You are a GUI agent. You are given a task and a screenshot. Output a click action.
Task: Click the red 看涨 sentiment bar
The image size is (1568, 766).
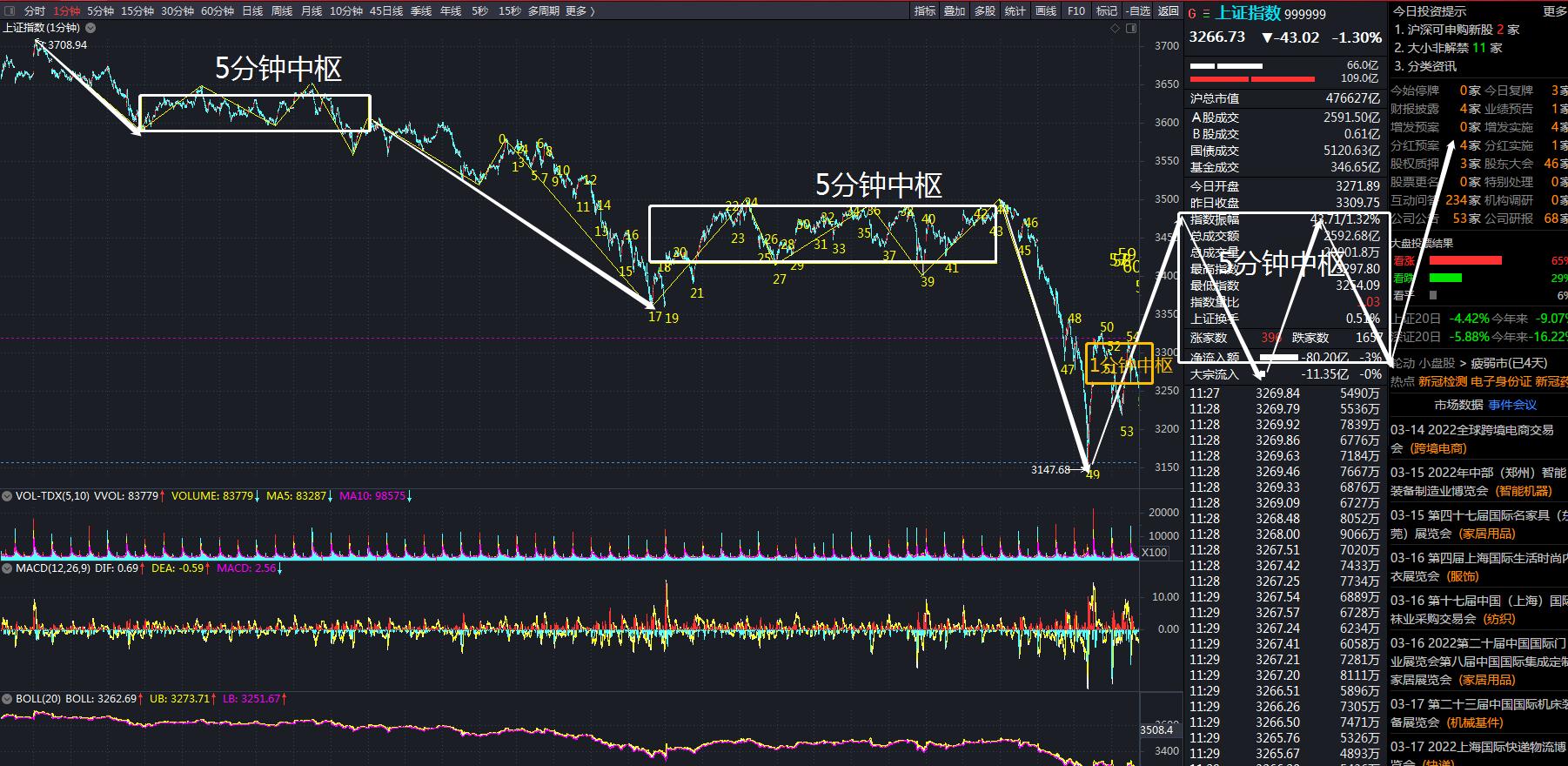(1465, 260)
